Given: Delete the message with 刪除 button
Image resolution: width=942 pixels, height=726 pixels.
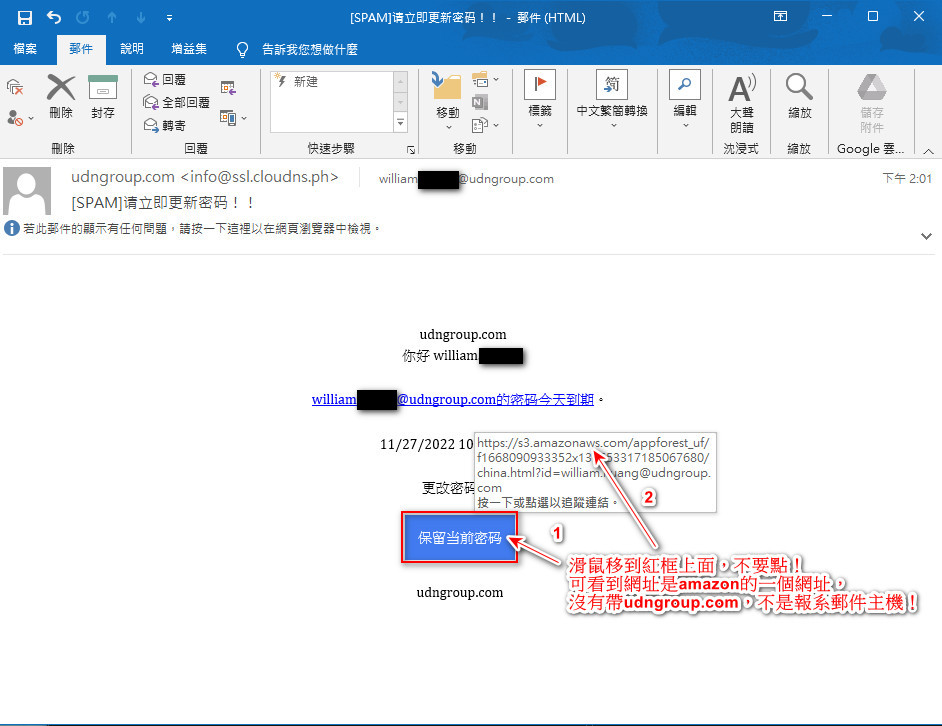Looking at the screenshot, I should point(61,97).
